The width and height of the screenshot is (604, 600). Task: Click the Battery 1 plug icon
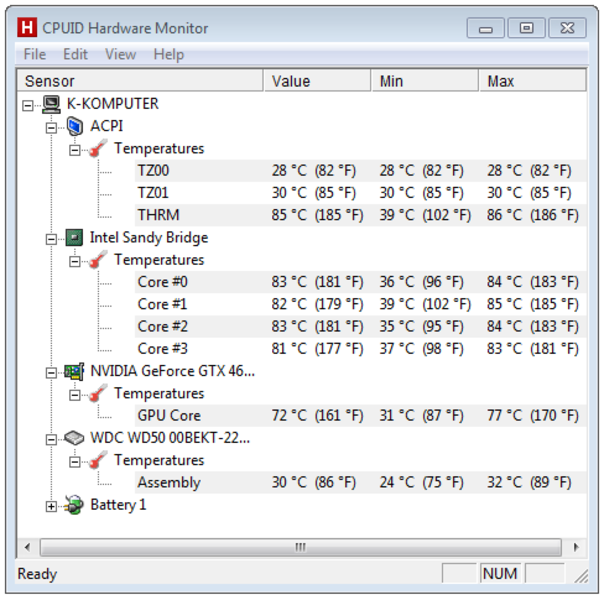tap(74, 505)
